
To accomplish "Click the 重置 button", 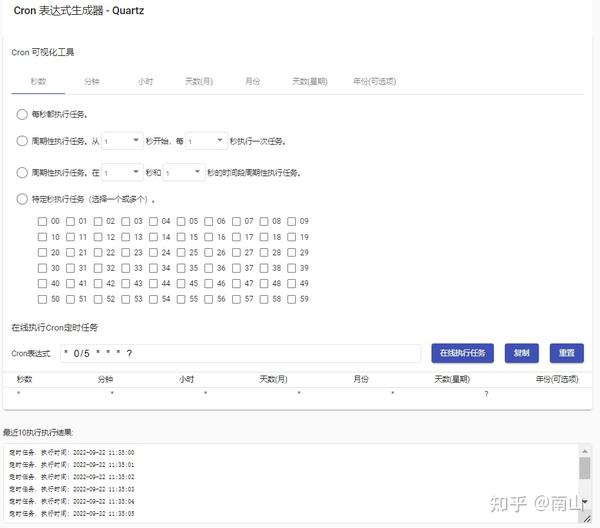I will pos(567,353).
